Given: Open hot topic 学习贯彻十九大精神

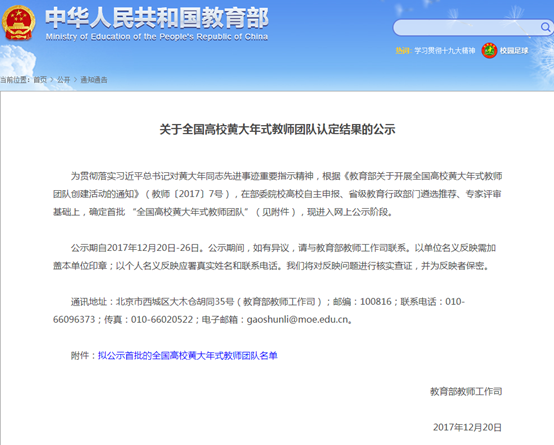Looking at the screenshot, I should tap(445, 51).
